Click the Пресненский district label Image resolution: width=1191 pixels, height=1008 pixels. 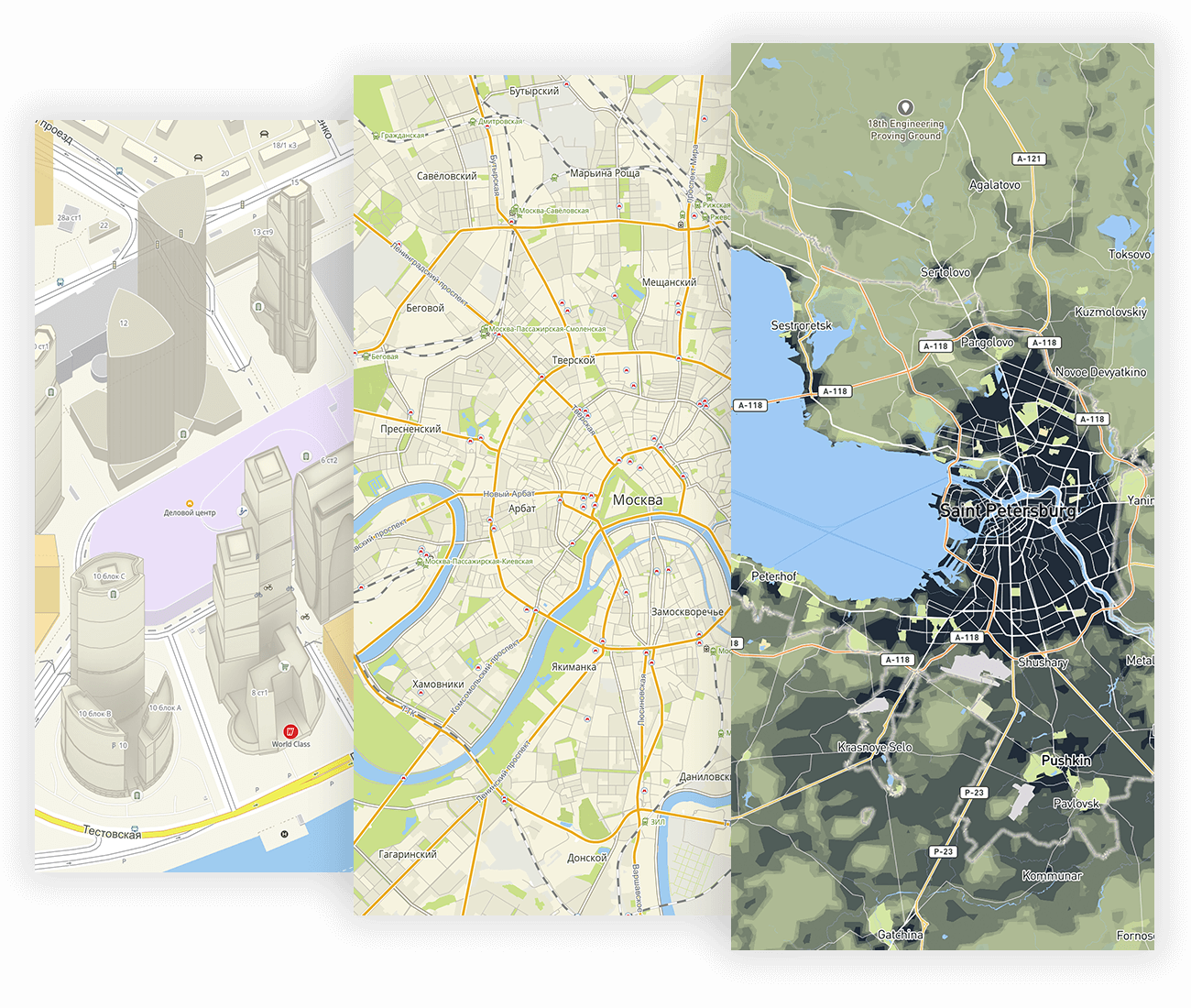[x=410, y=429]
